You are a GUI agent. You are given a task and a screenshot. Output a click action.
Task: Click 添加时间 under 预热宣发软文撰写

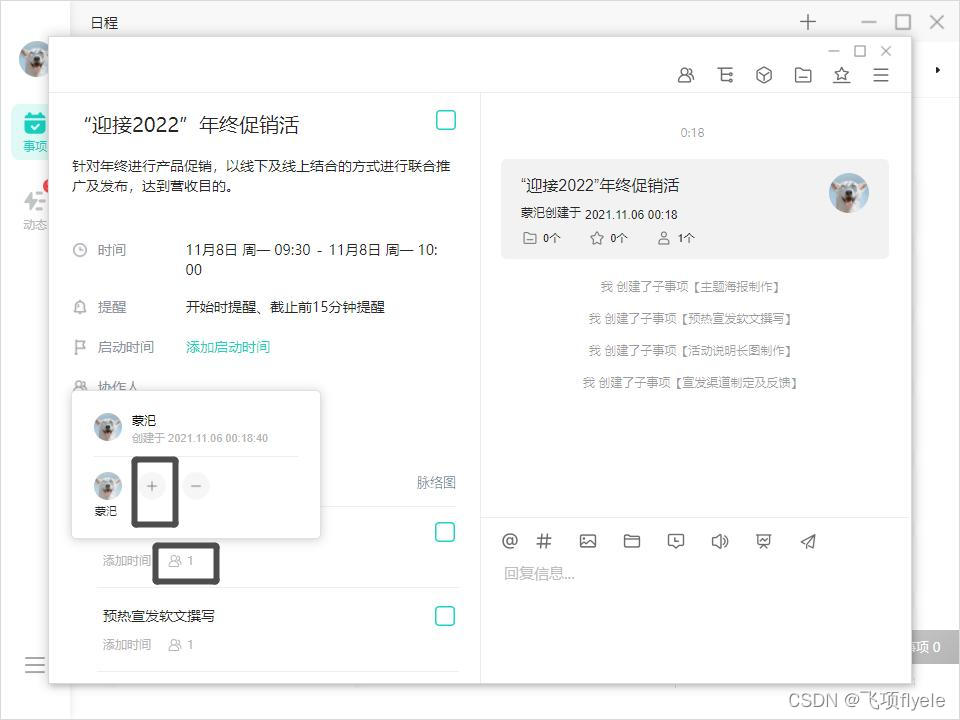[x=127, y=645]
